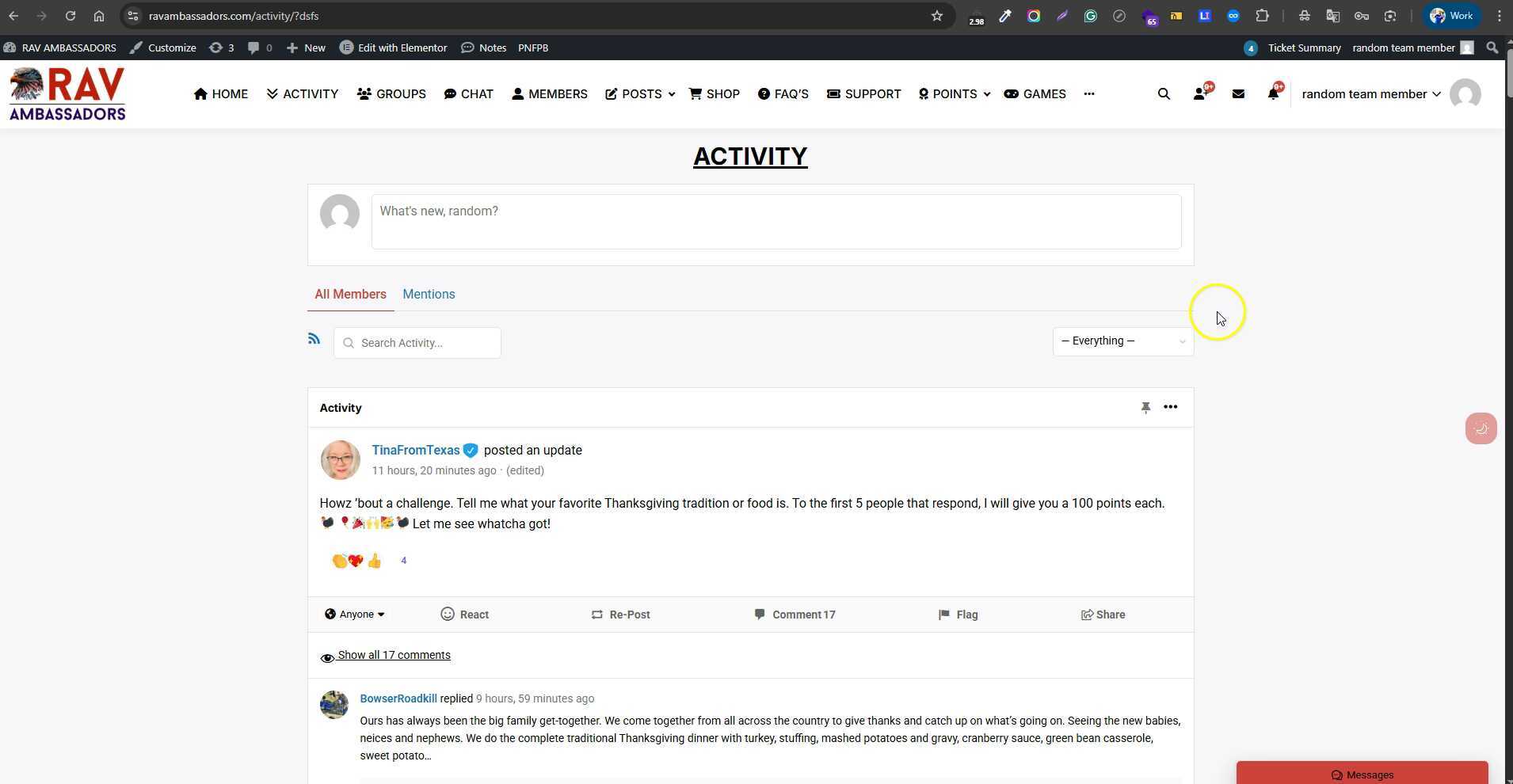
Task: Open BowserRoadkill profile link
Action: pyautogui.click(x=398, y=698)
